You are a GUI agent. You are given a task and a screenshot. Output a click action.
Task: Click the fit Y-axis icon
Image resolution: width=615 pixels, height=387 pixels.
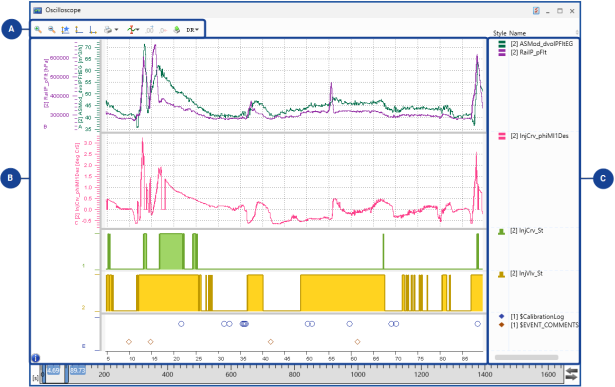tap(79, 30)
